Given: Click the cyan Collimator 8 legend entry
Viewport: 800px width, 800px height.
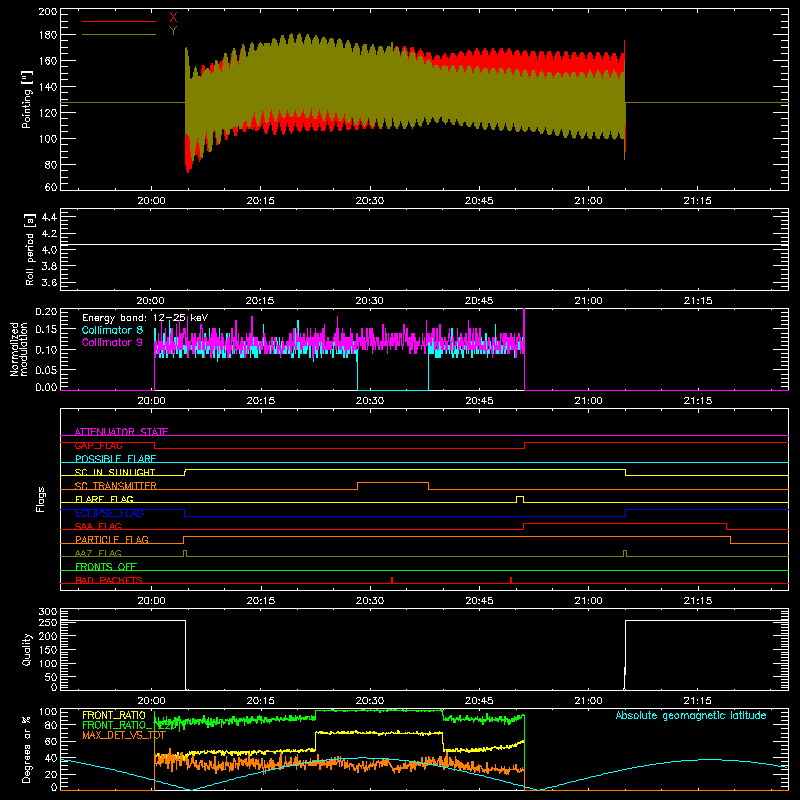Looking at the screenshot, I should (x=112, y=330).
